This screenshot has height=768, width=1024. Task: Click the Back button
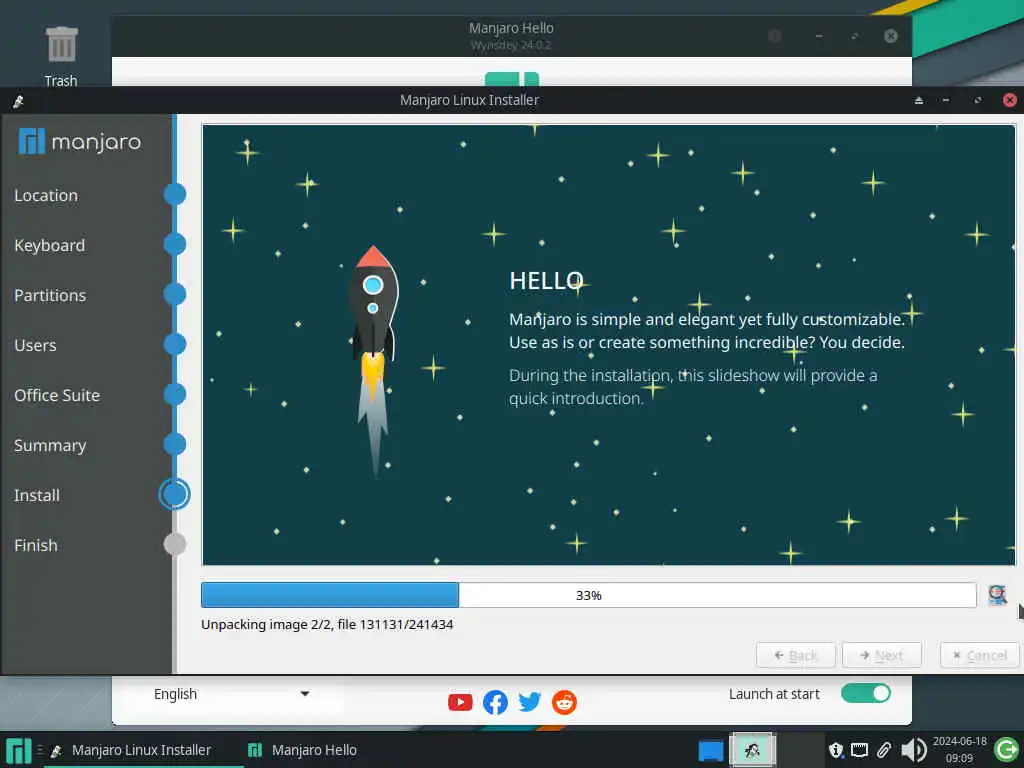click(795, 655)
